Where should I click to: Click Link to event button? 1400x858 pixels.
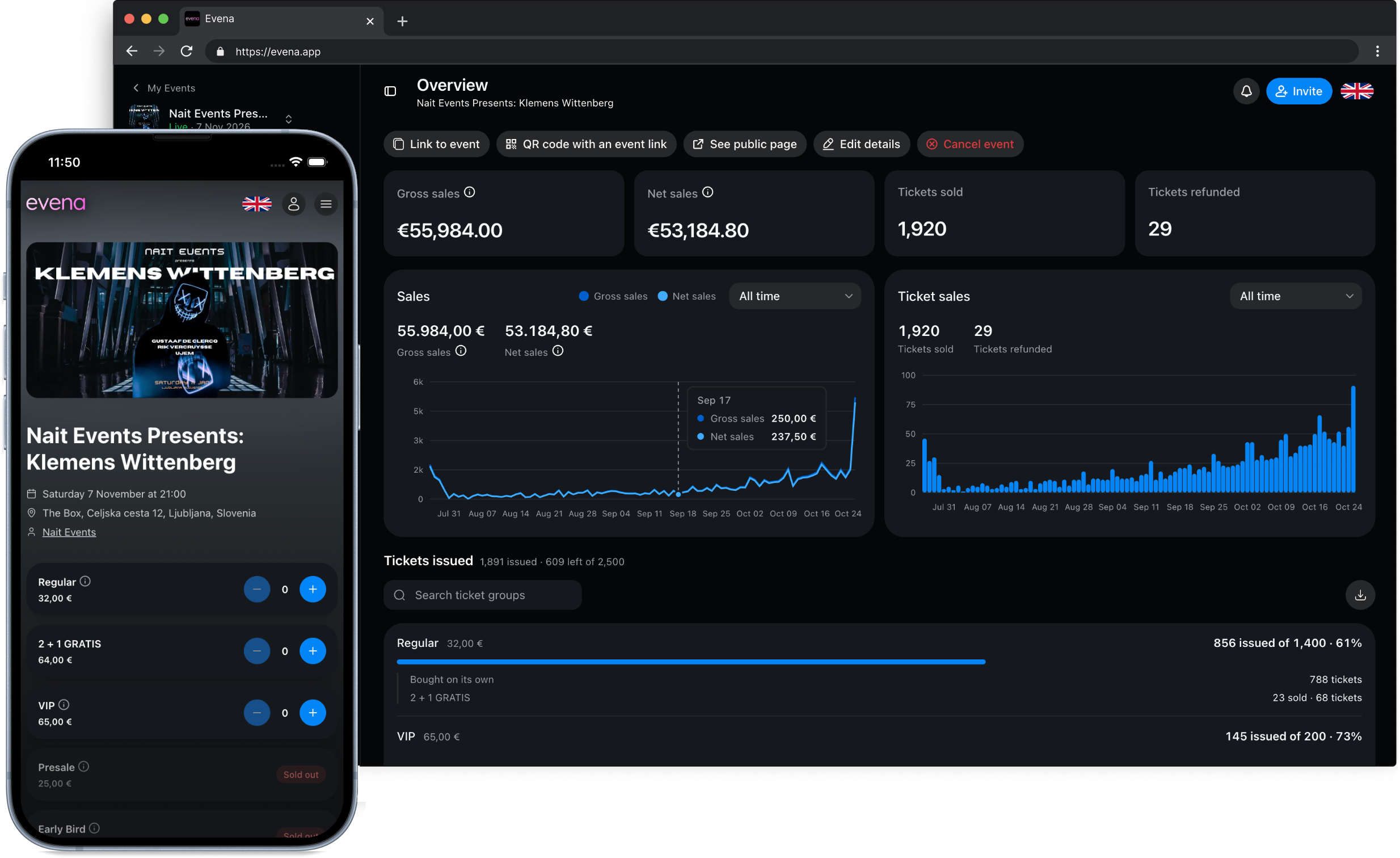pos(436,144)
